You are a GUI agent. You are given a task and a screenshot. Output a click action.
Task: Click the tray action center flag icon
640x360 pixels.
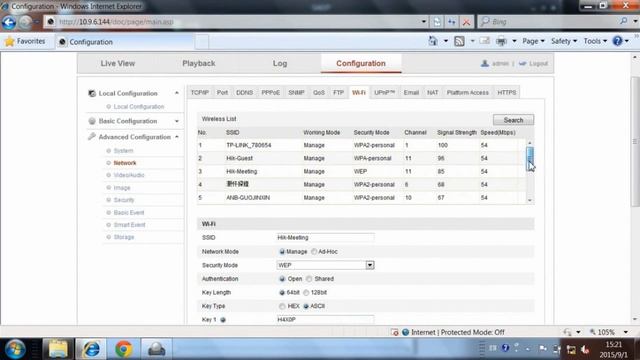[542, 348]
